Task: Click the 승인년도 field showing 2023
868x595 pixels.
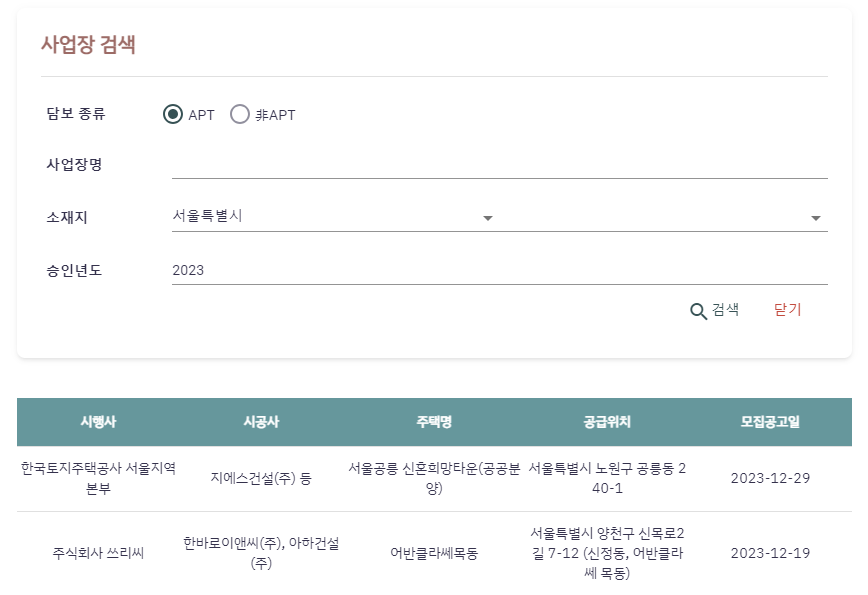Action: tap(500, 271)
